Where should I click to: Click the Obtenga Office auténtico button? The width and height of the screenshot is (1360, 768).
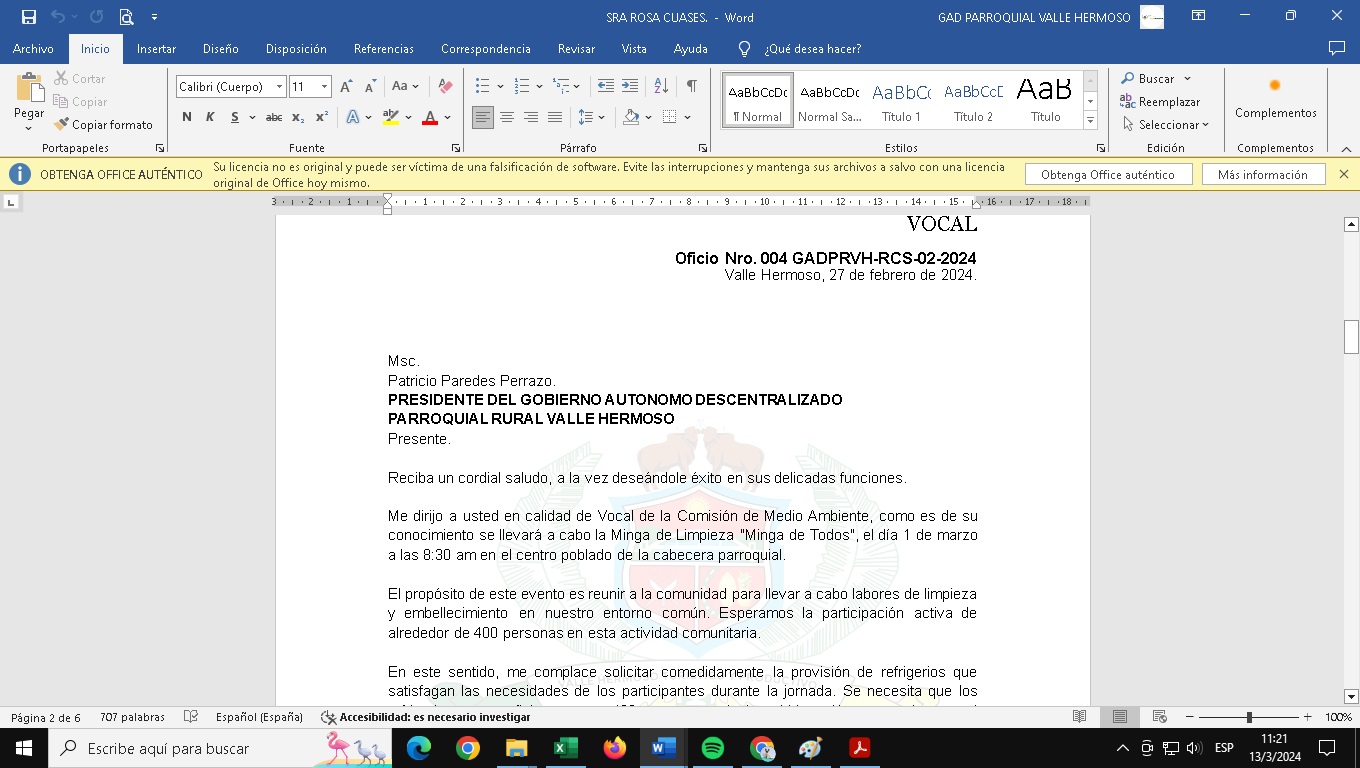[x=1108, y=175]
